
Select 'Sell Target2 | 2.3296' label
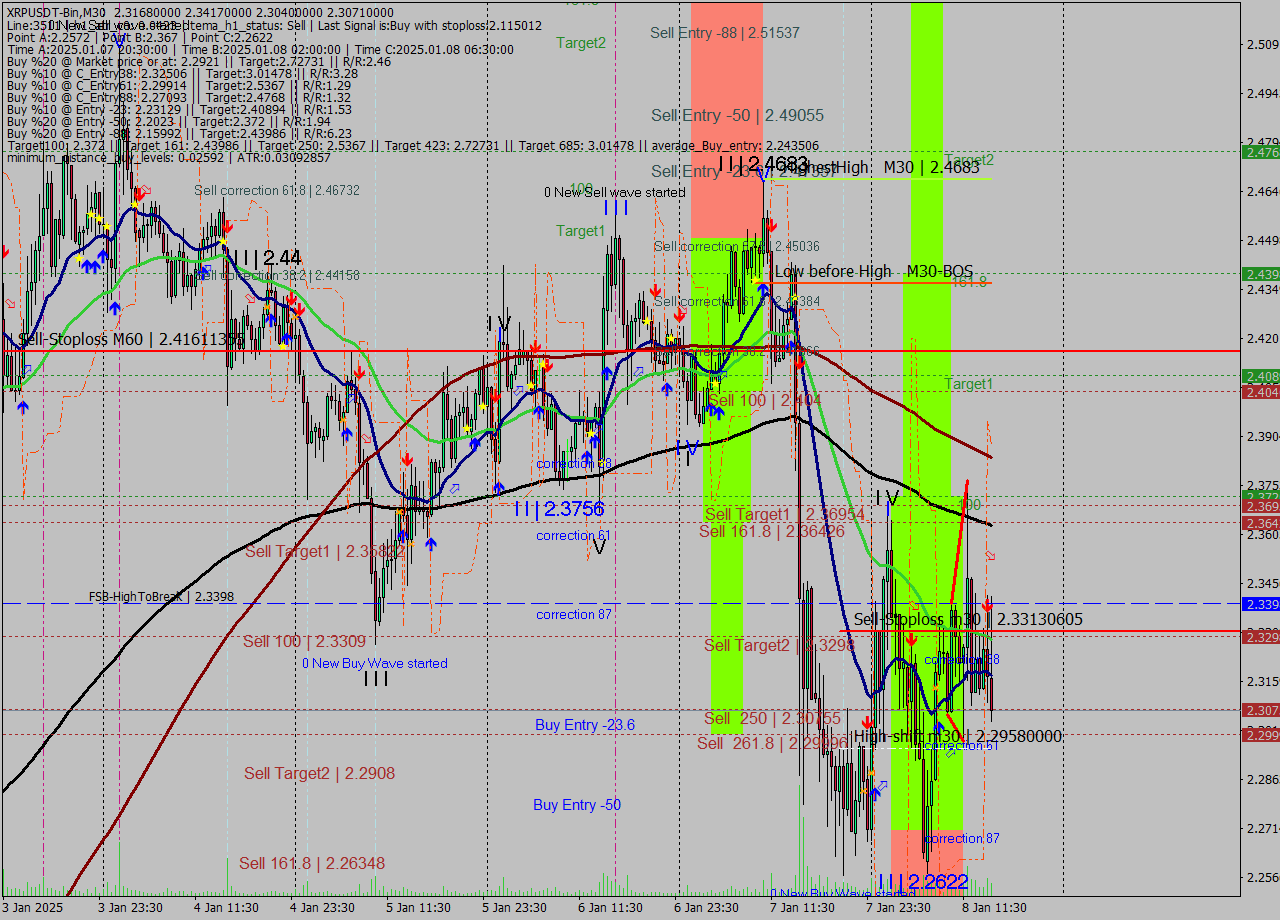pyautogui.click(x=779, y=645)
